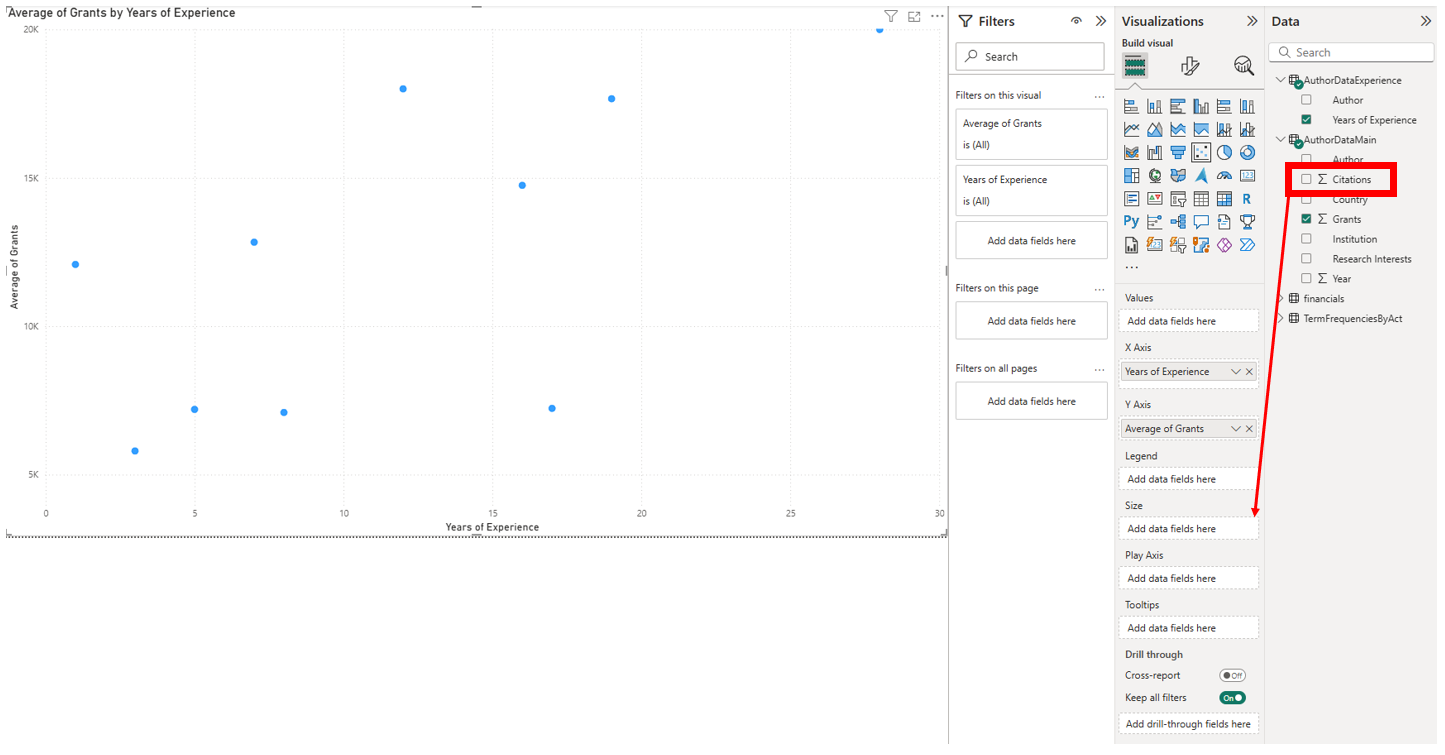Select the card 123 visual
Viewport: 1445px width, 755px height.
tap(1247, 175)
